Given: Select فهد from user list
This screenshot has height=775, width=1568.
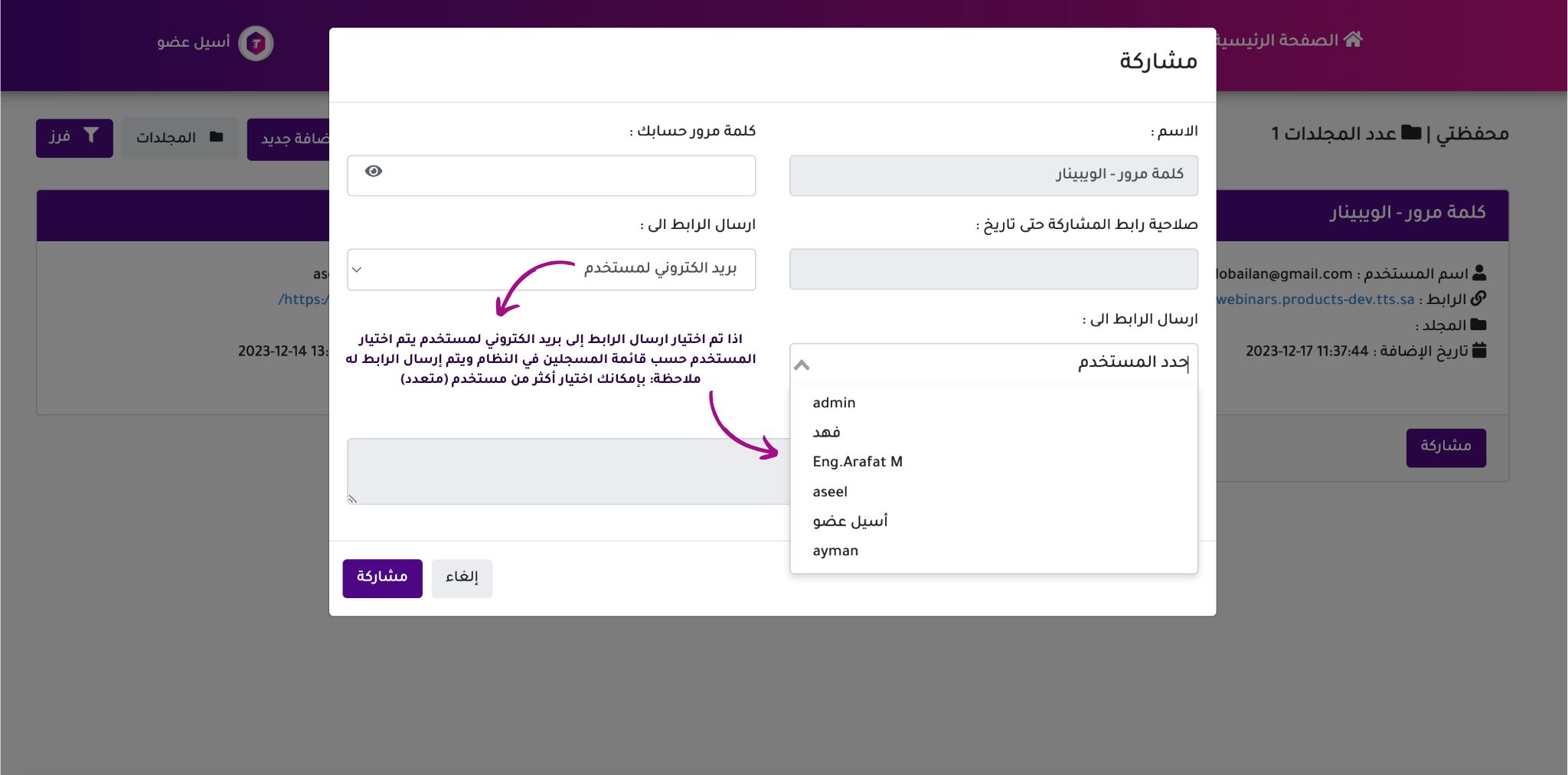Looking at the screenshot, I should pos(827,433).
